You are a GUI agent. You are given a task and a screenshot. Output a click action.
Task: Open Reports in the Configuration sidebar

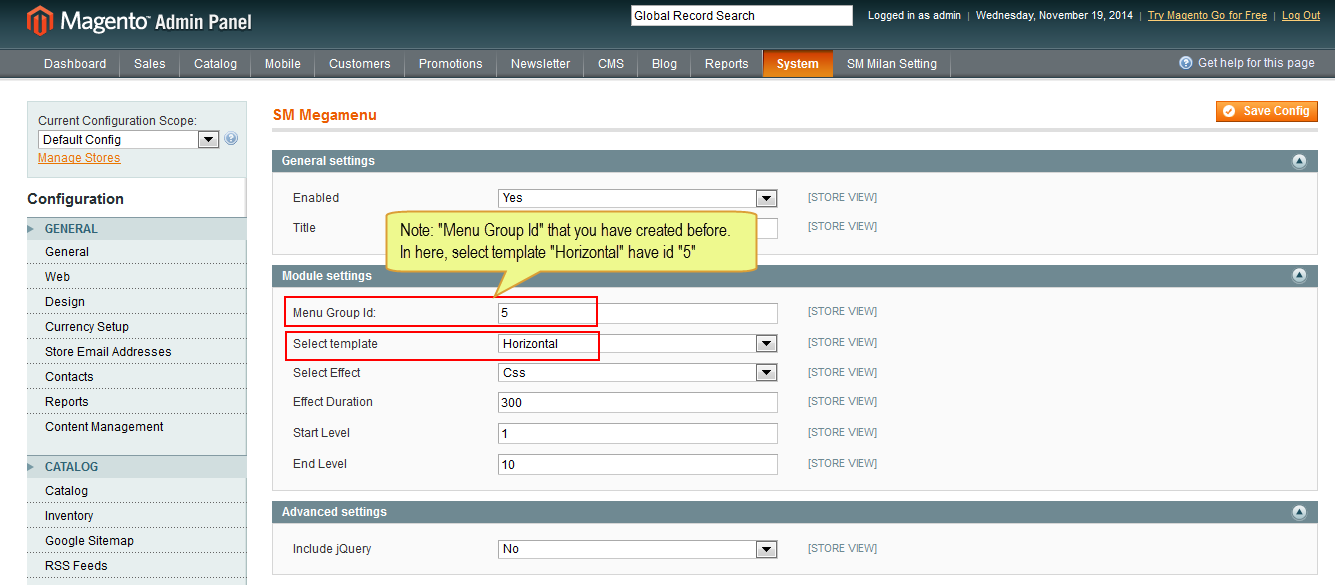67,402
